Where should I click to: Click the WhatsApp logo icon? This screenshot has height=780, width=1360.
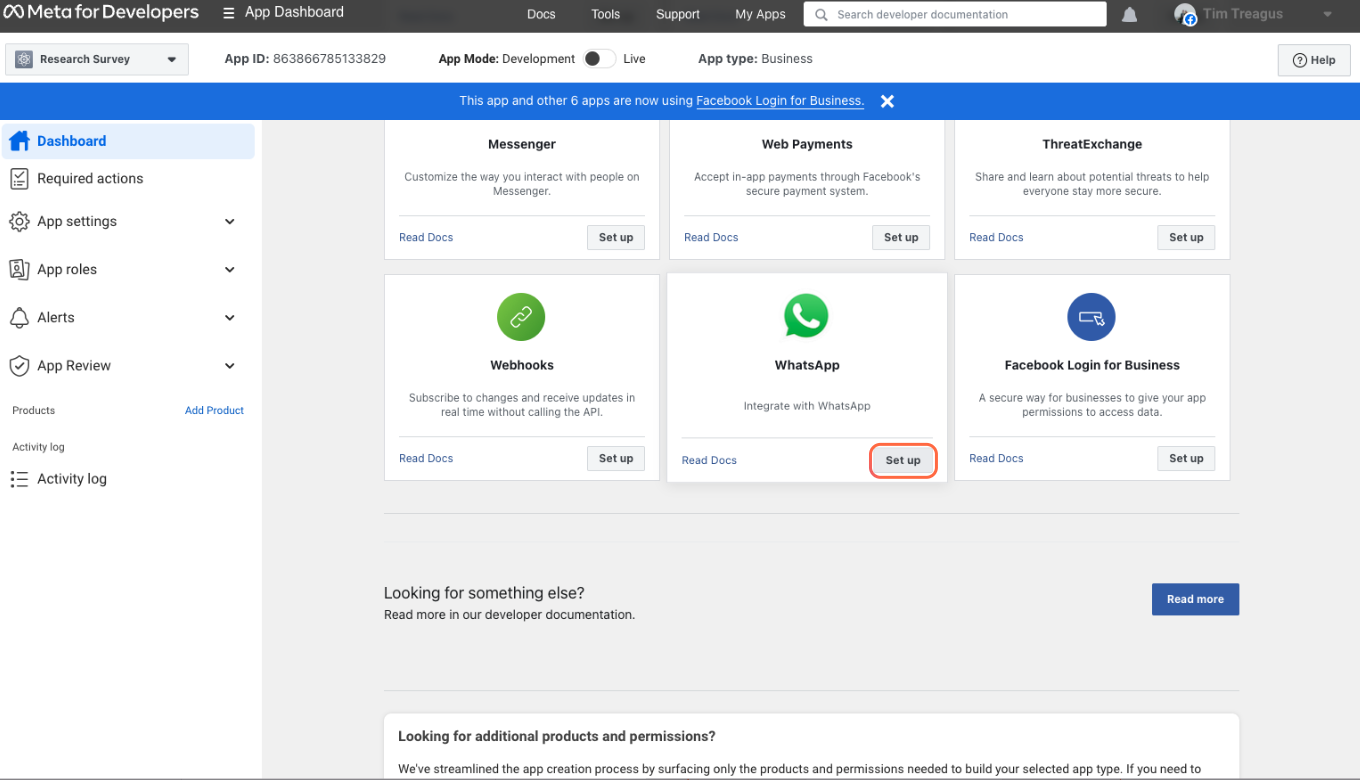tap(806, 316)
